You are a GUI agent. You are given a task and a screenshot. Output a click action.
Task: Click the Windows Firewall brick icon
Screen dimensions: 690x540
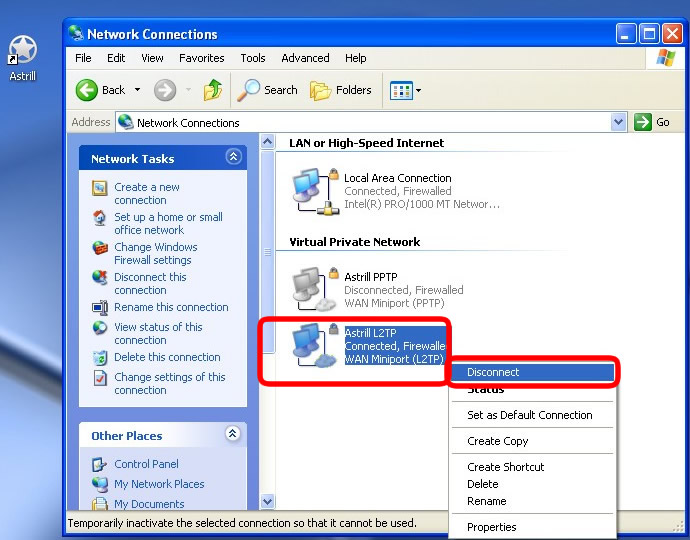pos(100,248)
